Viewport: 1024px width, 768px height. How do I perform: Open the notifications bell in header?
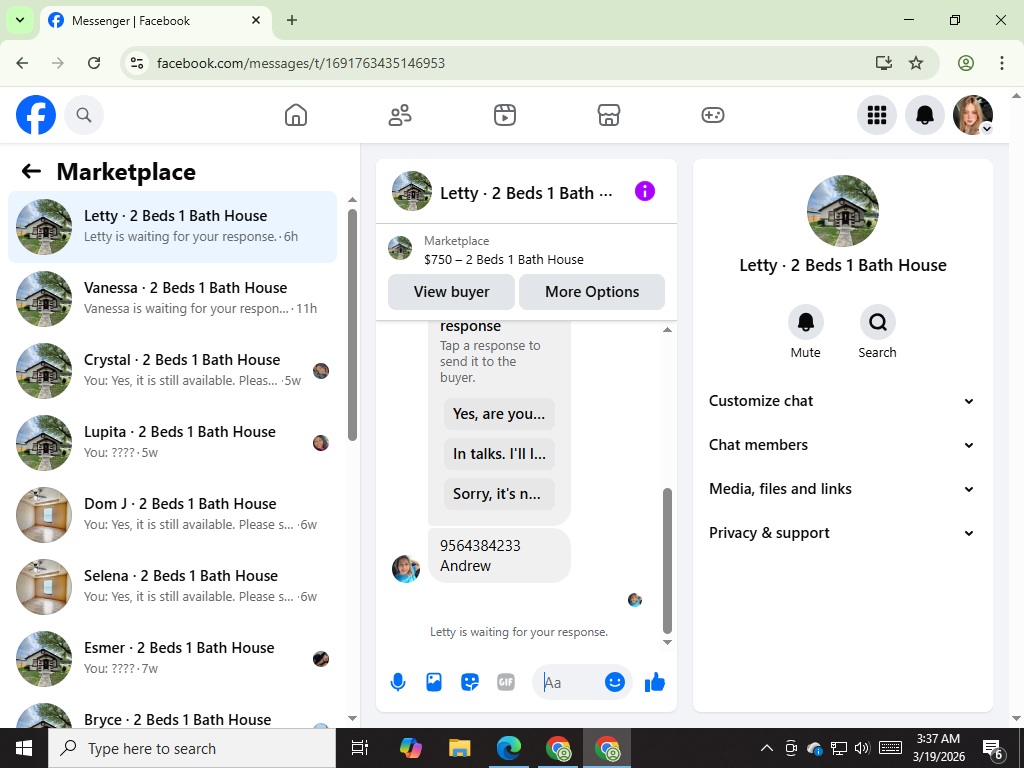[925, 116]
